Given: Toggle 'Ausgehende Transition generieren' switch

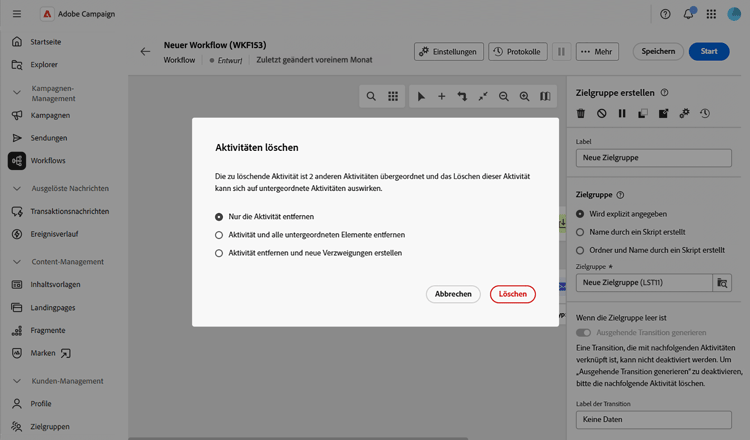Looking at the screenshot, I should (583, 332).
